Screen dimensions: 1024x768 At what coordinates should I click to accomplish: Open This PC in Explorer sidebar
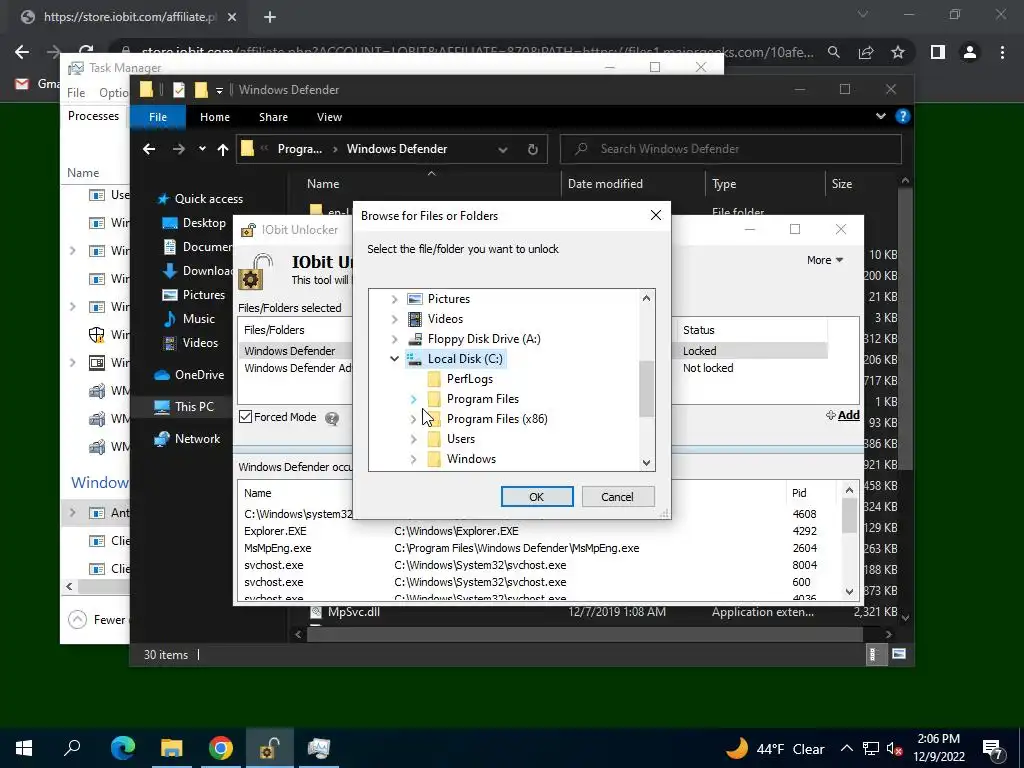(184, 407)
